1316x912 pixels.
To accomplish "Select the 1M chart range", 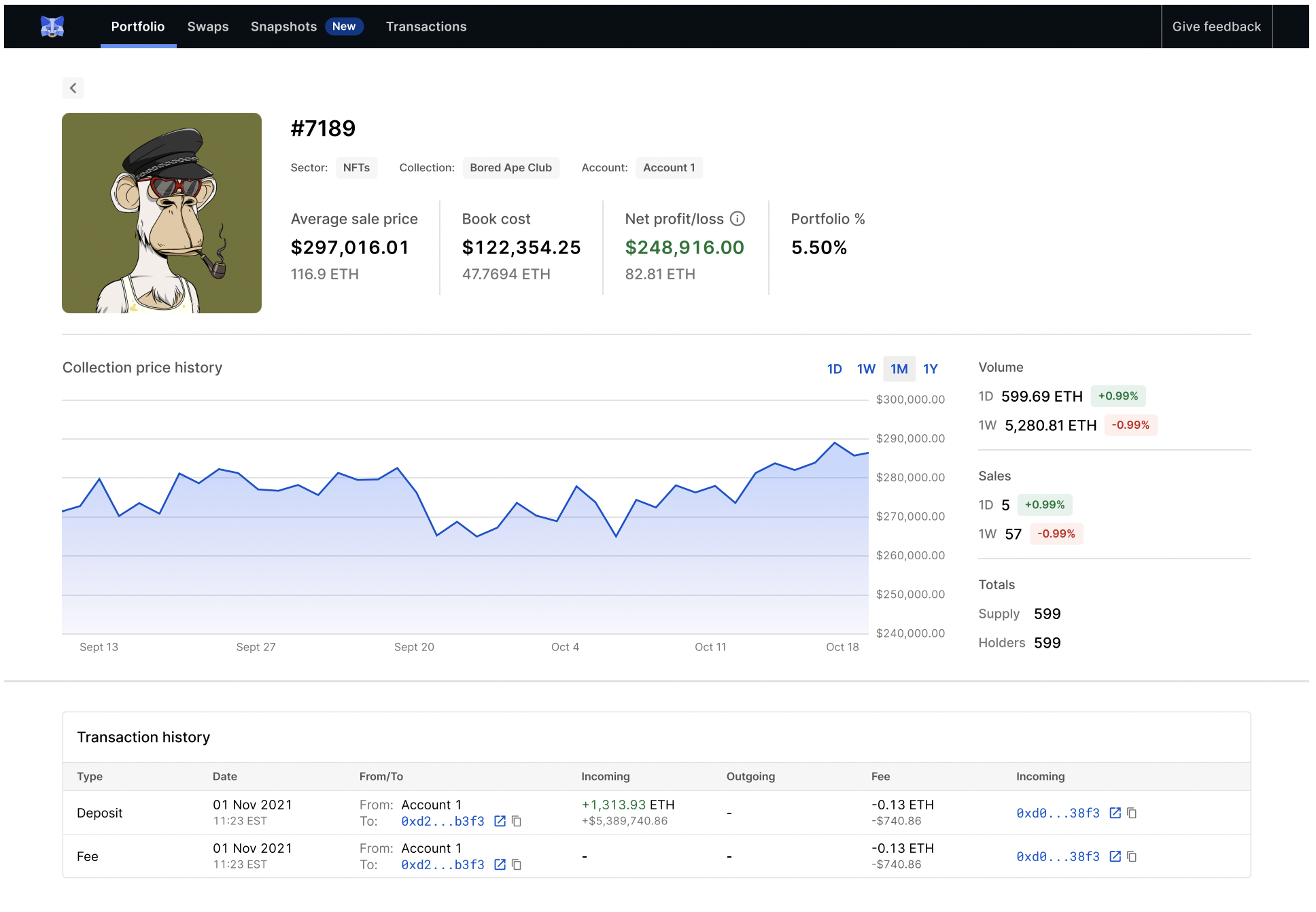I will click(x=899, y=369).
